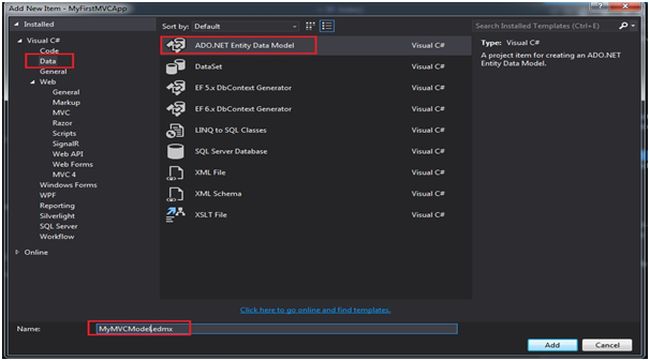The image size is (650, 361).
Task: Select the XSLT File template icon
Action: [175, 215]
